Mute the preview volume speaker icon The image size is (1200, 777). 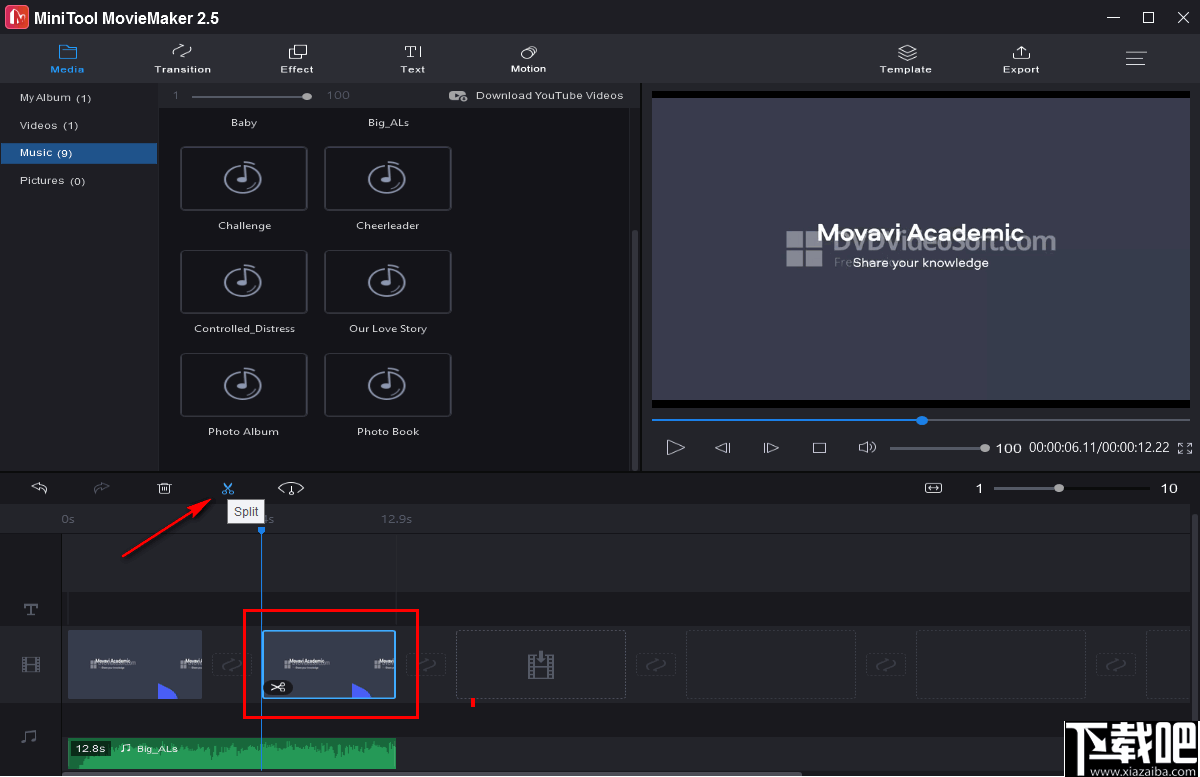pyautogui.click(x=866, y=447)
